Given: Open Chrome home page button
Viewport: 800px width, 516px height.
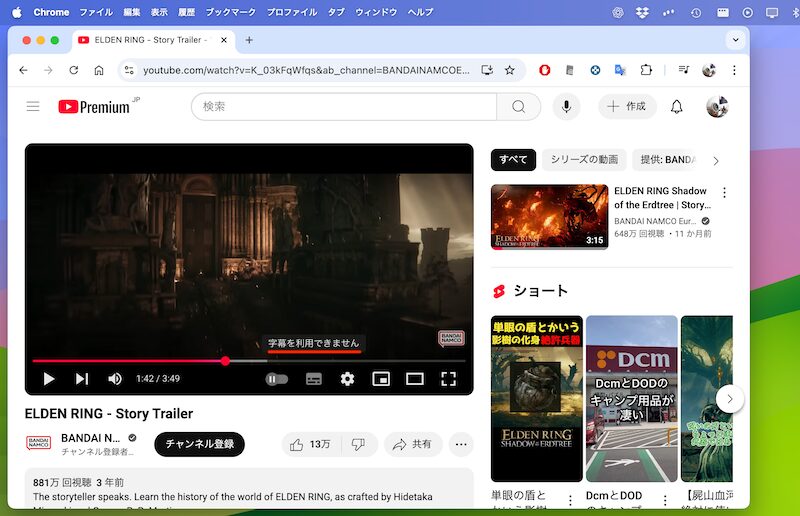Looking at the screenshot, I should (99, 70).
